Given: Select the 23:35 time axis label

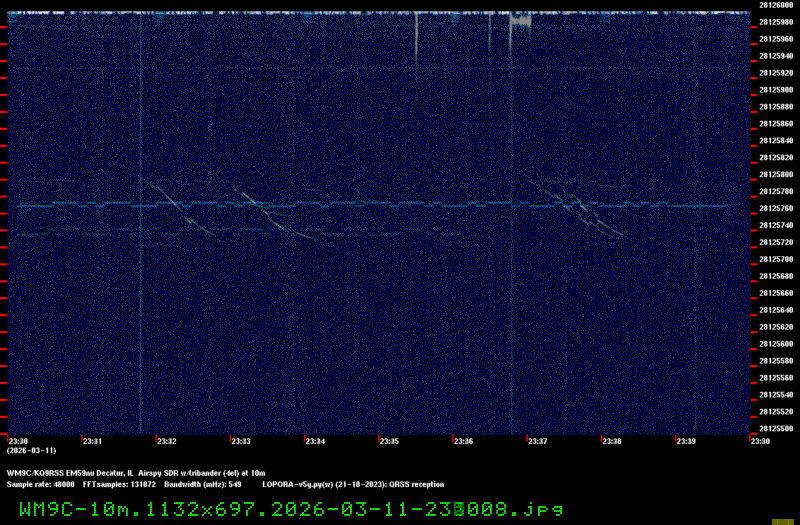Looking at the screenshot, I should click(x=389, y=441).
